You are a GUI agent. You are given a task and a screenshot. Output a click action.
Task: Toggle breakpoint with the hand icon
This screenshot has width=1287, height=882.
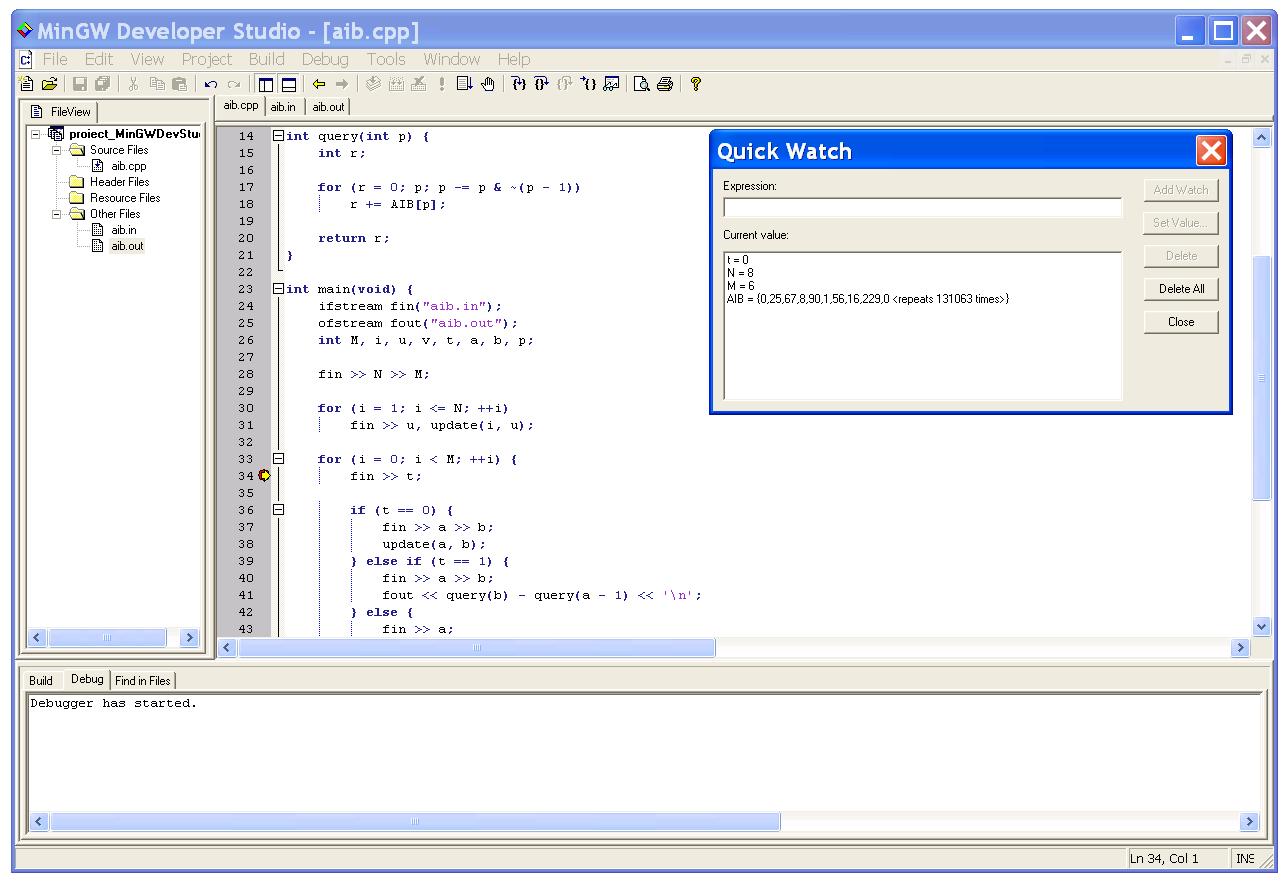[488, 85]
